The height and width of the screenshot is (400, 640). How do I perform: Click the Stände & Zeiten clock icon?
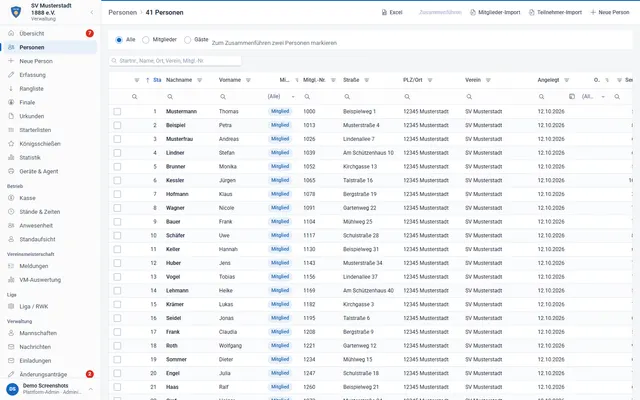[x=11, y=212]
